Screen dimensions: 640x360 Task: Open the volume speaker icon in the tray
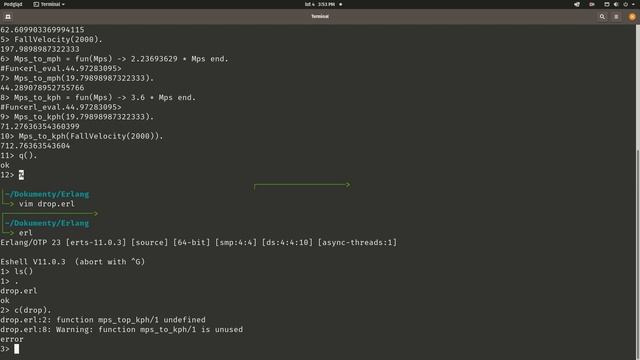tap(616, 4)
